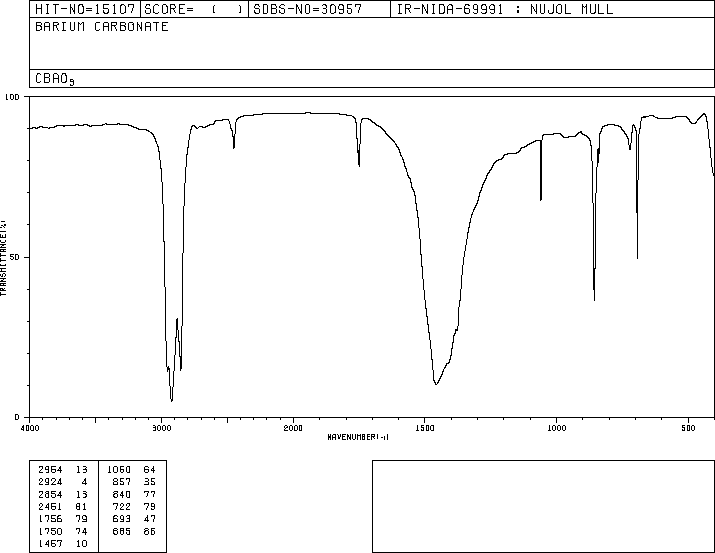This screenshot has height=553, width=715.
Task: Click the 1500 wavenumber axis label
Action: click(x=425, y=428)
